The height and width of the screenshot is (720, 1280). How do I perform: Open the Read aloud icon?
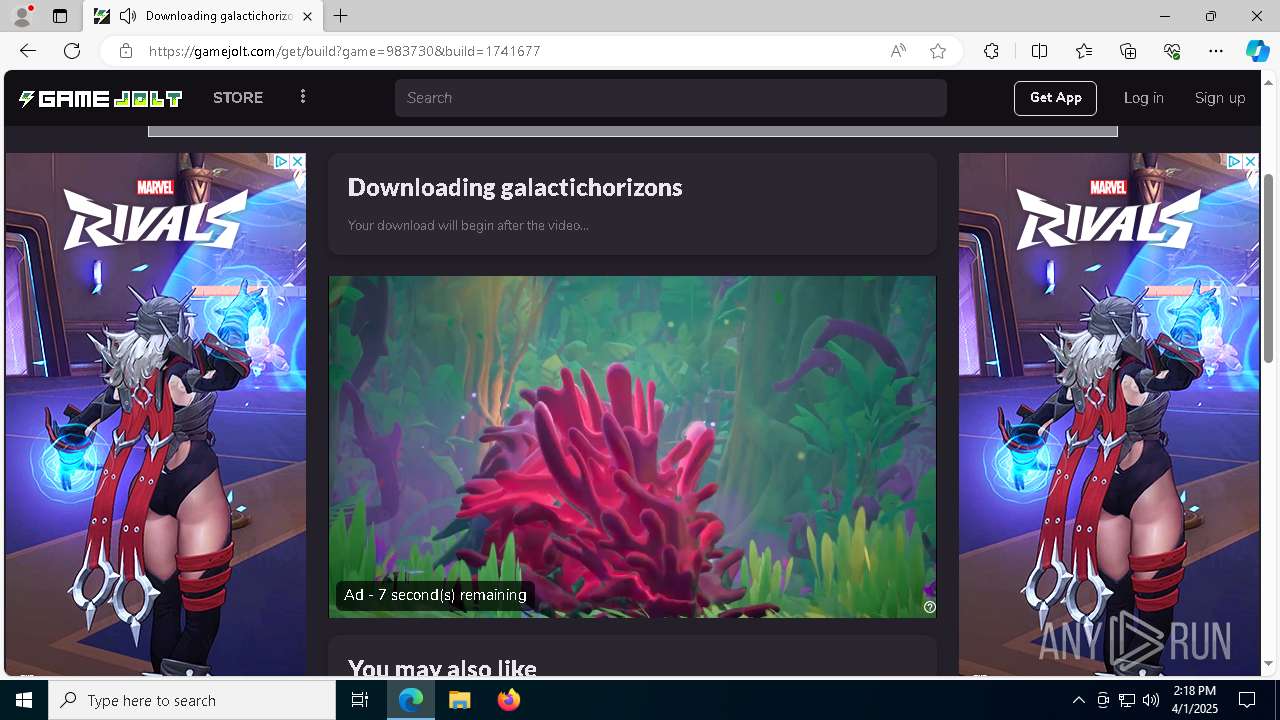pos(898,51)
